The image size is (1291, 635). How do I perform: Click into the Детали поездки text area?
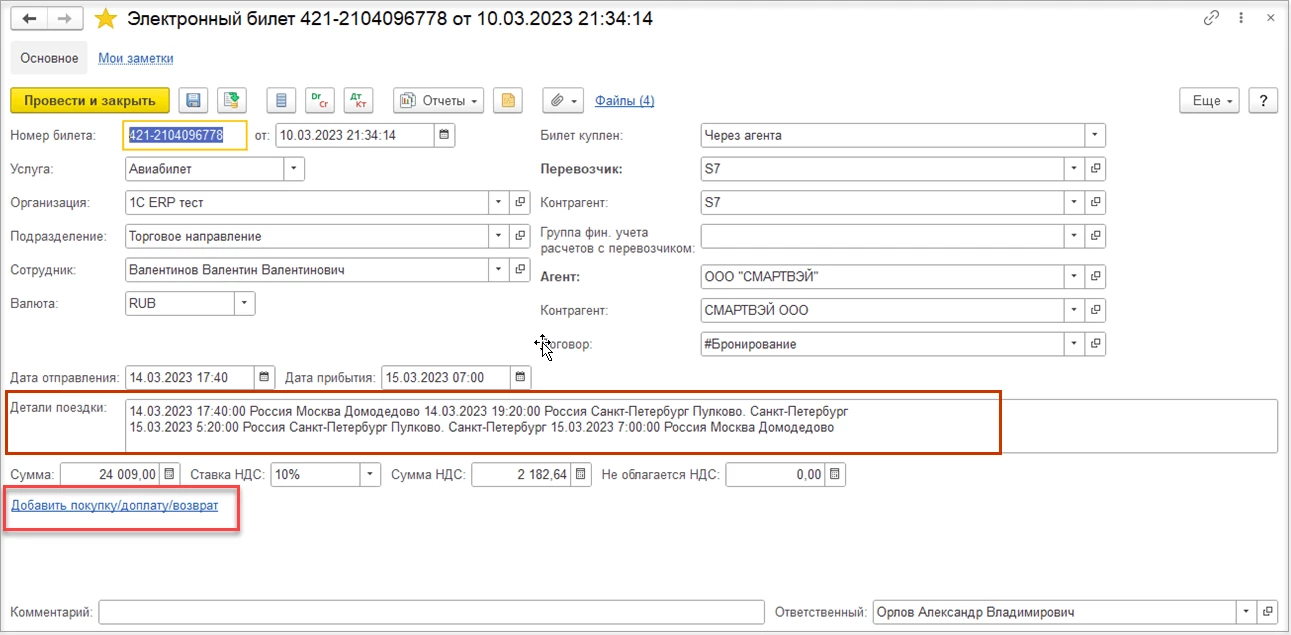point(702,426)
